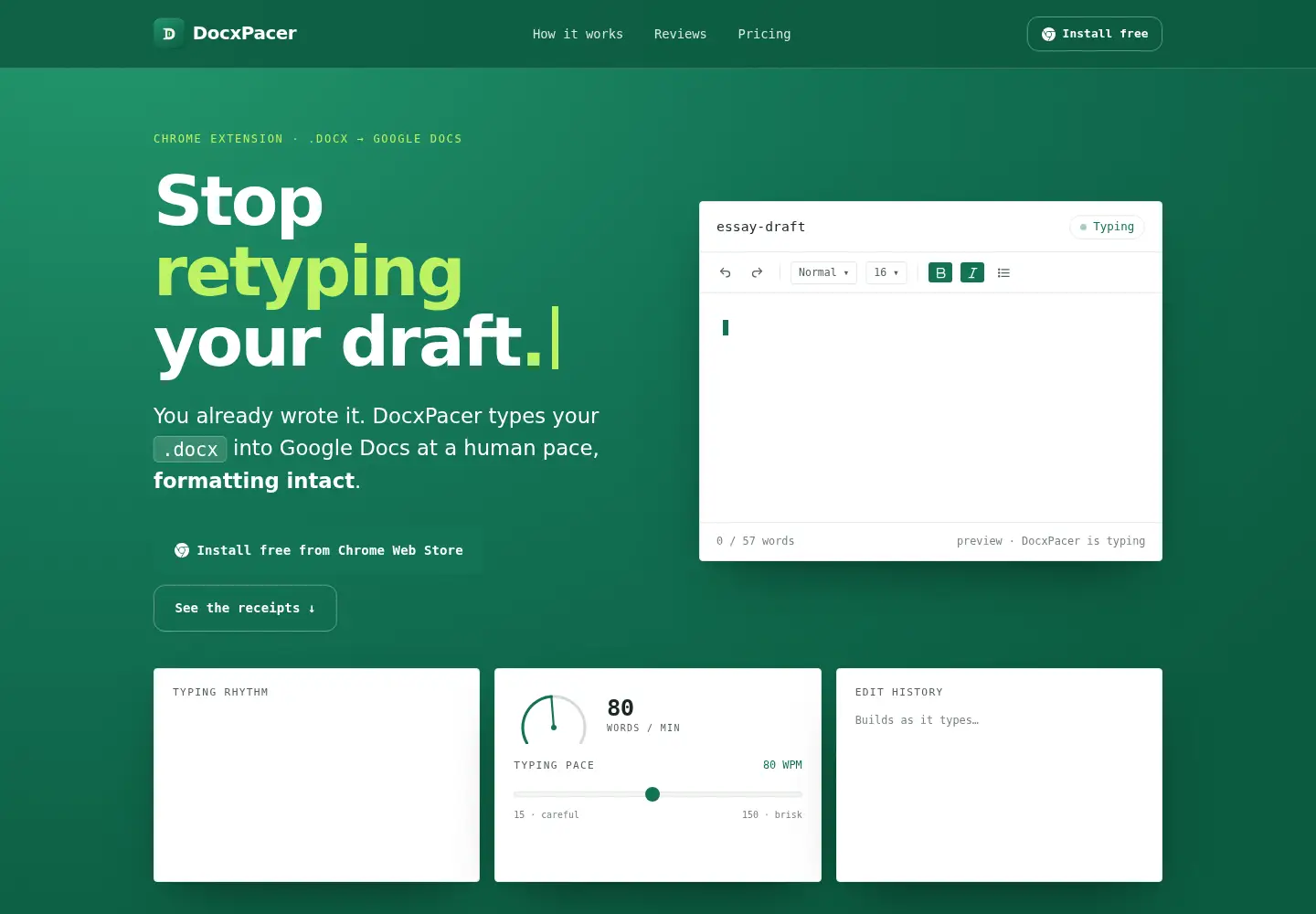The image size is (1316, 914).
Task: Open the font size 16 dropdown
Action: [x=886, y=272]
